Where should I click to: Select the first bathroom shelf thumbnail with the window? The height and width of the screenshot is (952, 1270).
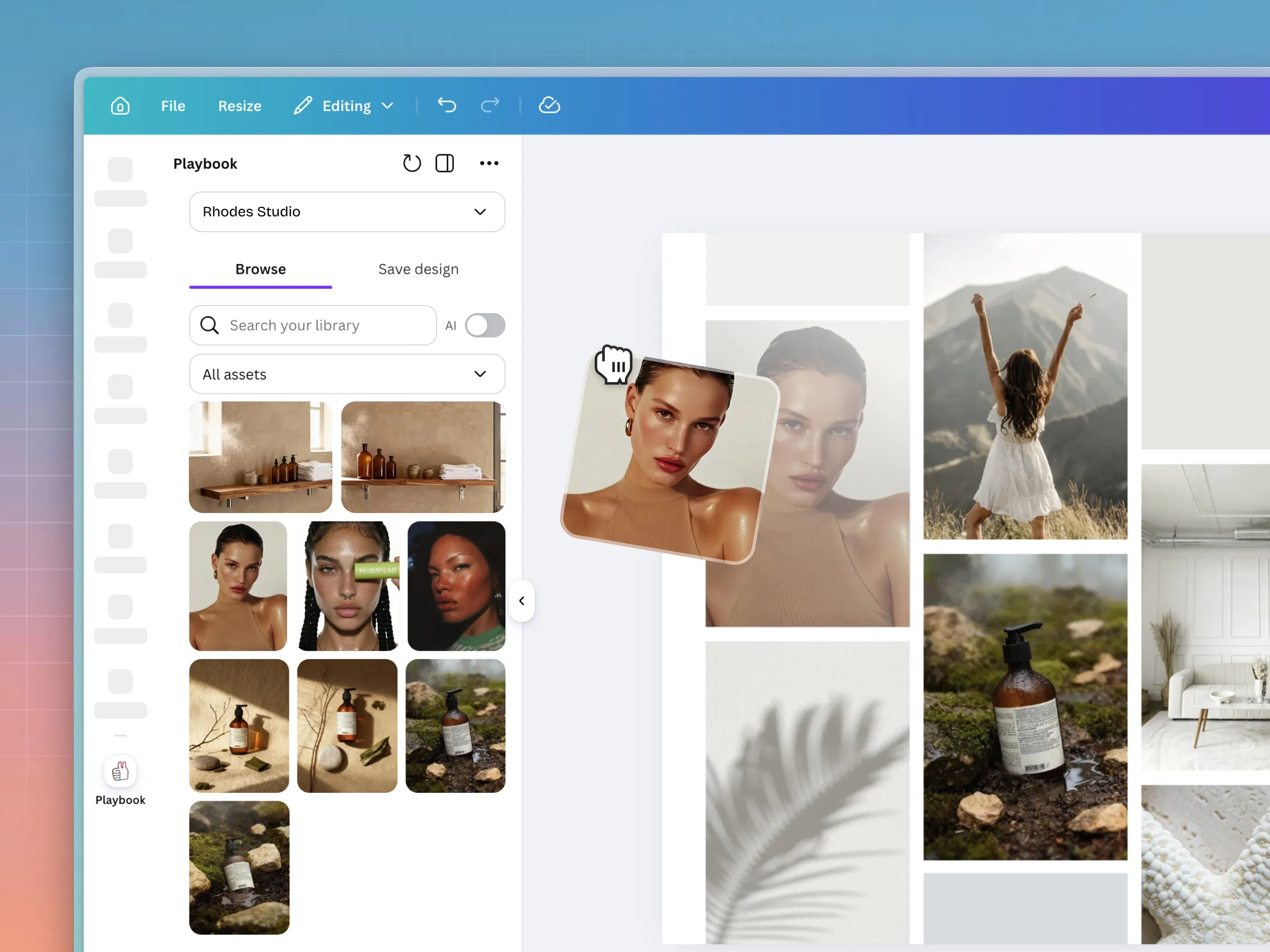tap(261, 457)
